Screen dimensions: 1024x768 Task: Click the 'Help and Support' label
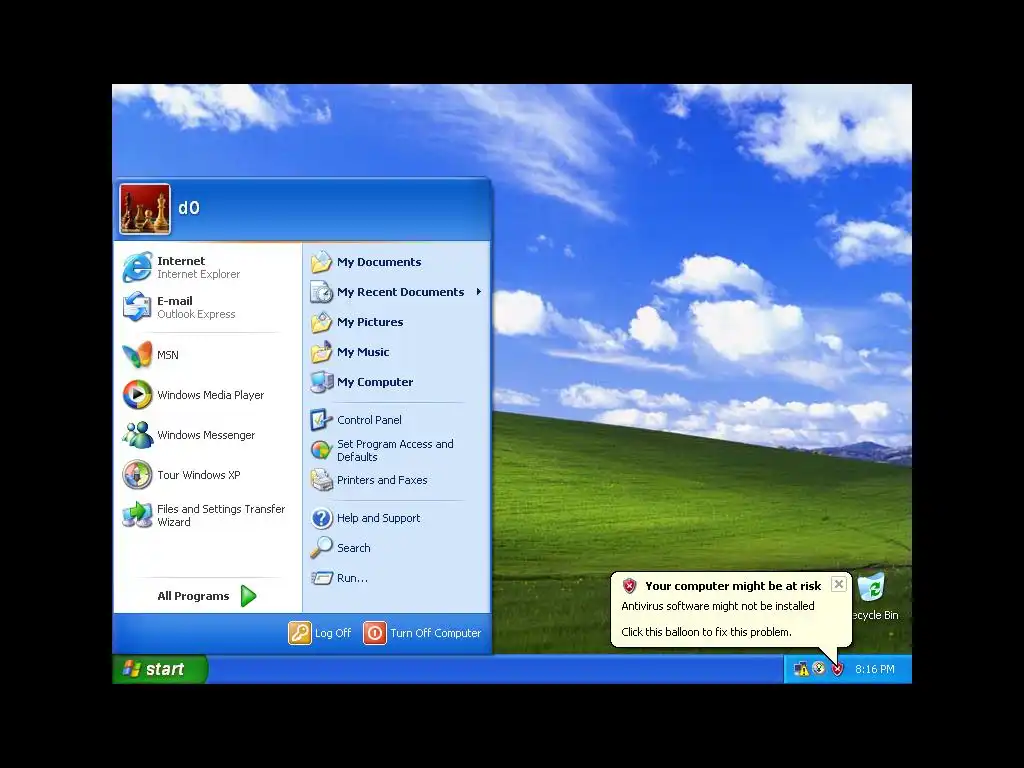(378, 518)
